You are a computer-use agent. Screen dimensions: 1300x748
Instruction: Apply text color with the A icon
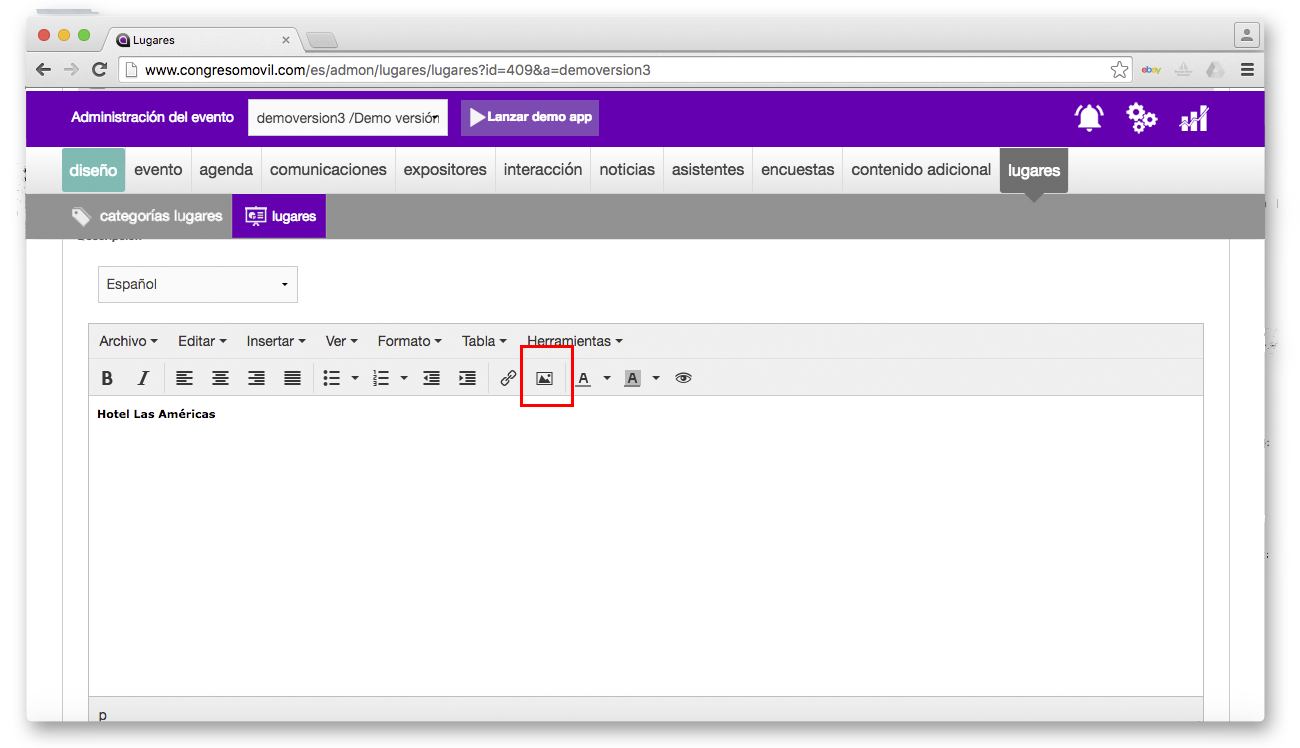[x=584, y=378]
